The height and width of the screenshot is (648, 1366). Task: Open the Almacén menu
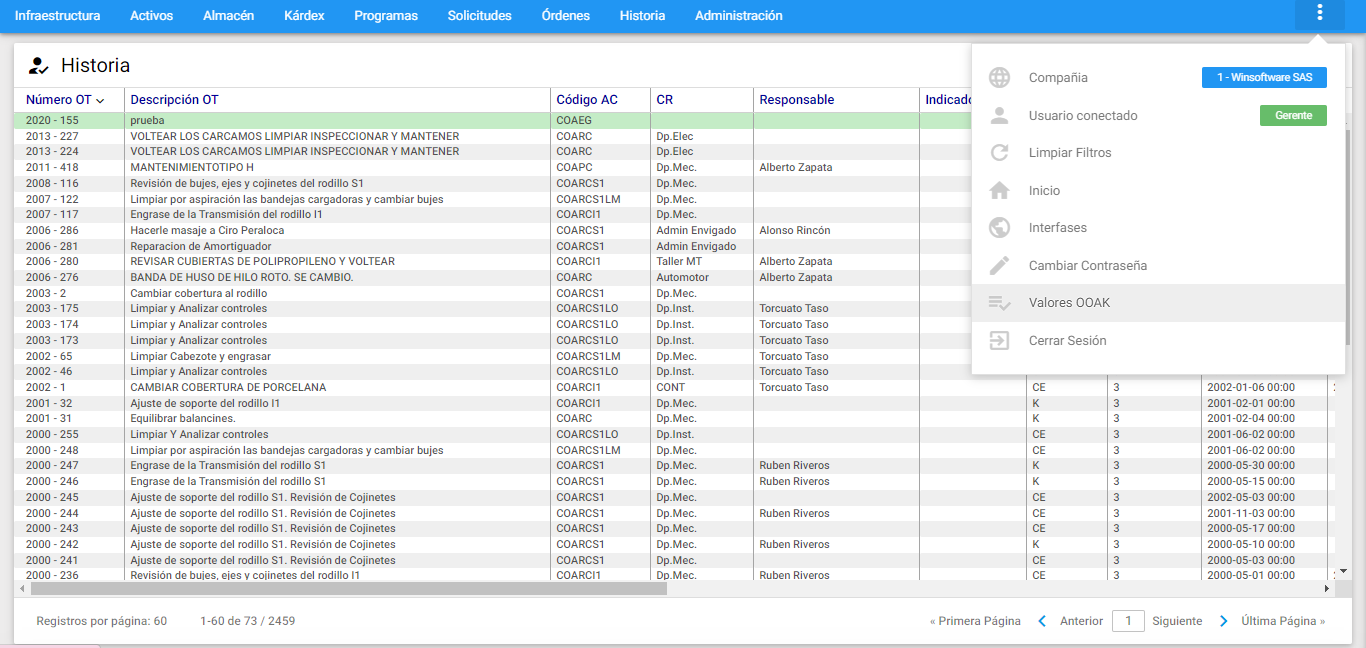click(229, 16)
